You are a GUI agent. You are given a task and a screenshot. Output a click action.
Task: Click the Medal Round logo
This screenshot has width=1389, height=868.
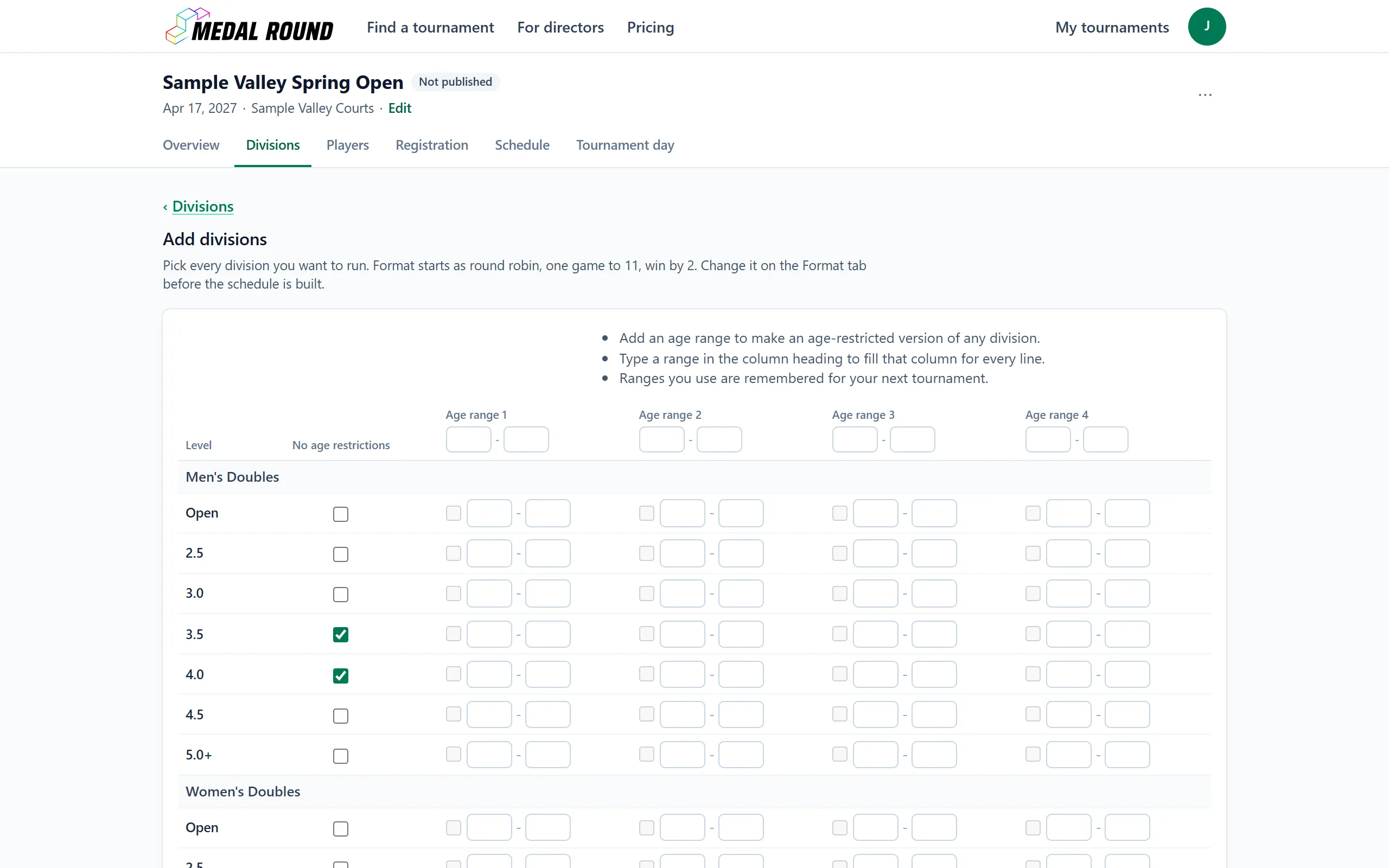pyautogui.click(x=249, y=27)
